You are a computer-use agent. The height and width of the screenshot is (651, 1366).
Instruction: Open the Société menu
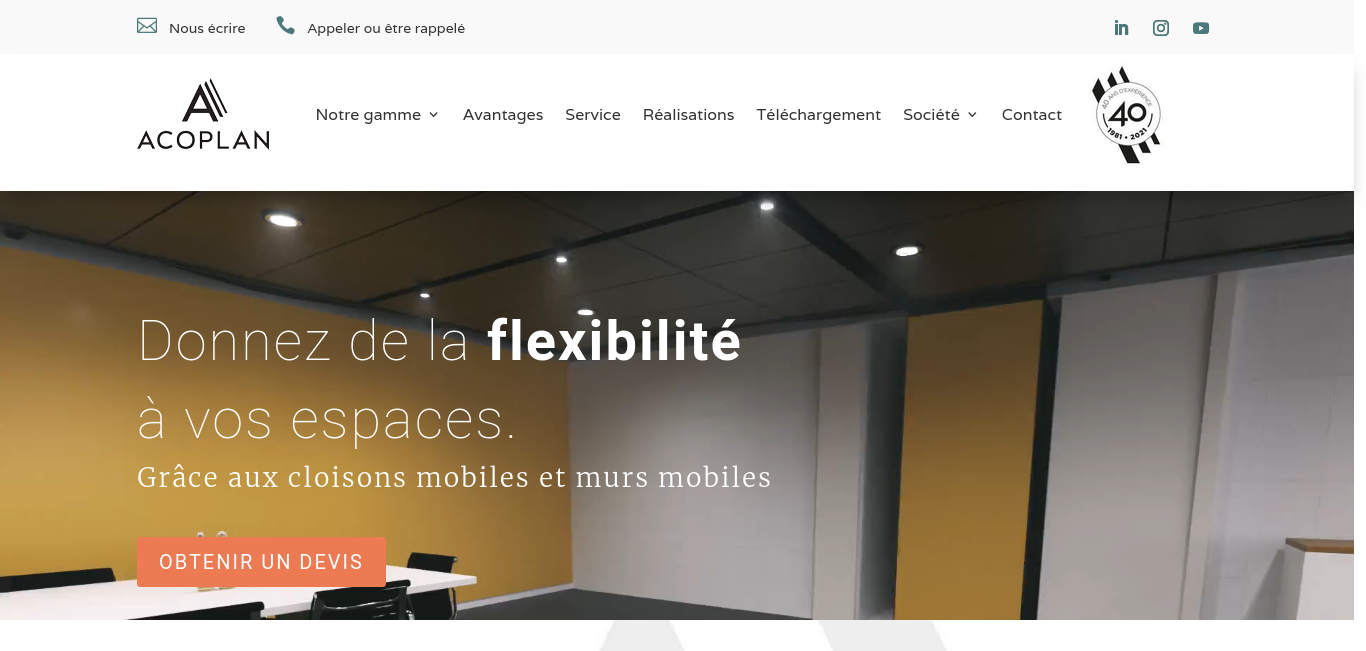931,115
